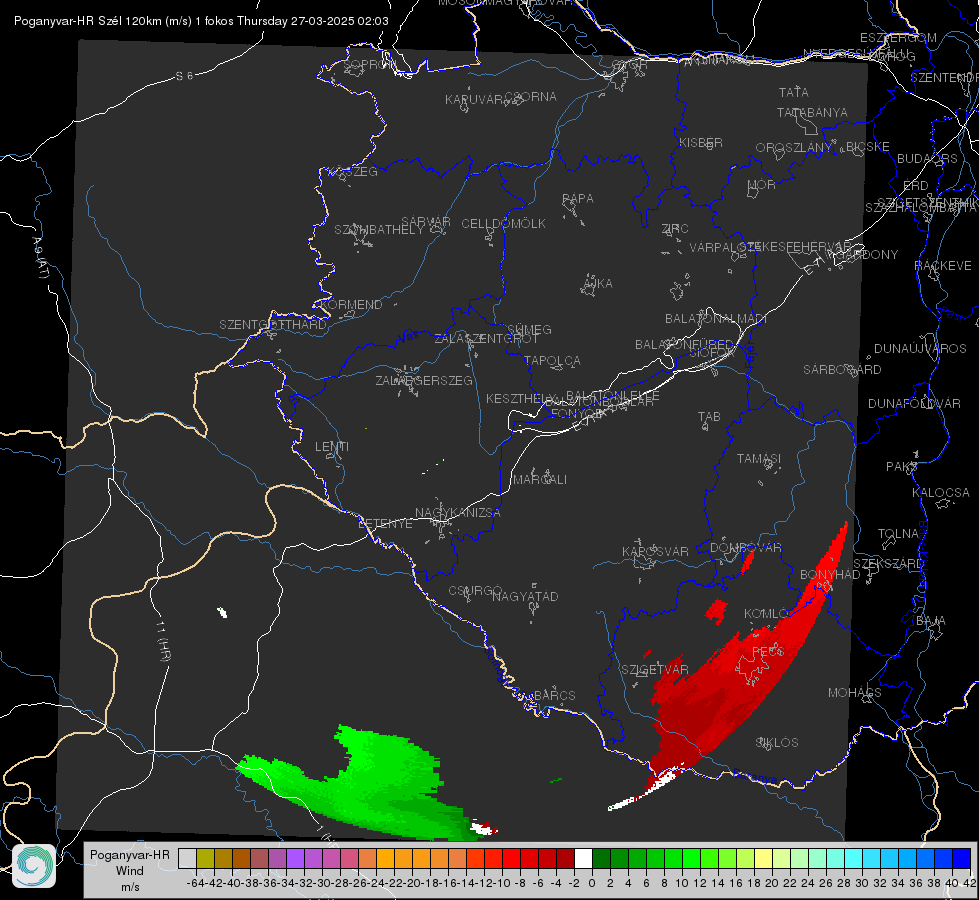This screenshot has width=979, height=900.
Task: Select the SARBOGARD label
Action: [x=842, y=370]
